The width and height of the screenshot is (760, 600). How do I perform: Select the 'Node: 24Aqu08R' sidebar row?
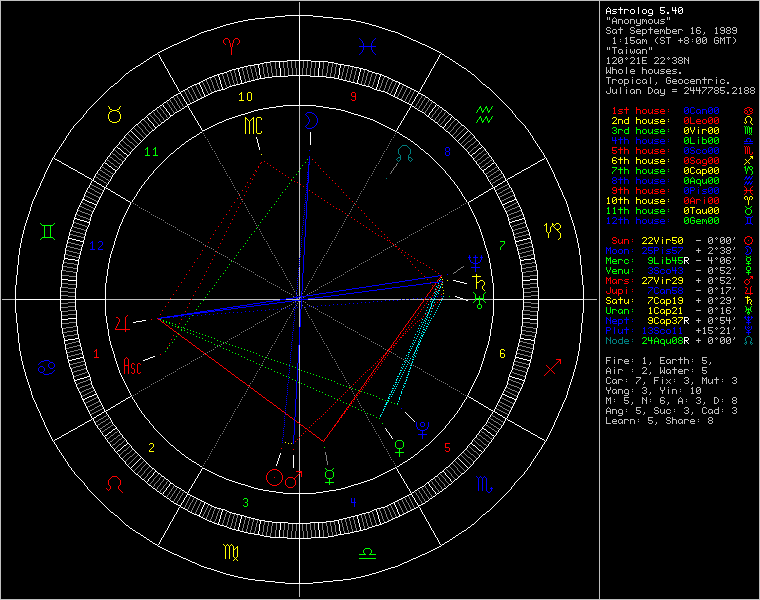[681, 341]
